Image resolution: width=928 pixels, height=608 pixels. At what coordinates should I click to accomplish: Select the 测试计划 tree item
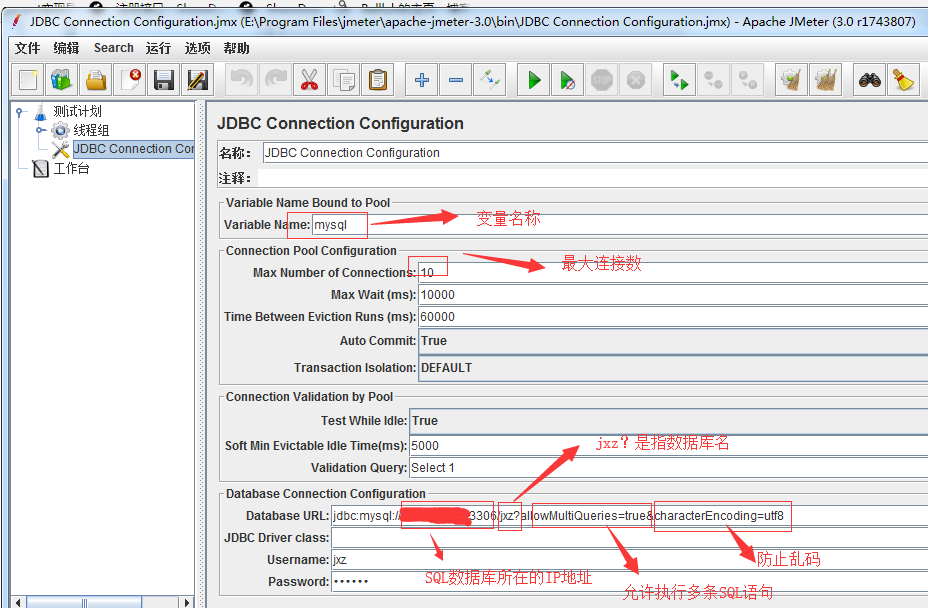[77, 111]
